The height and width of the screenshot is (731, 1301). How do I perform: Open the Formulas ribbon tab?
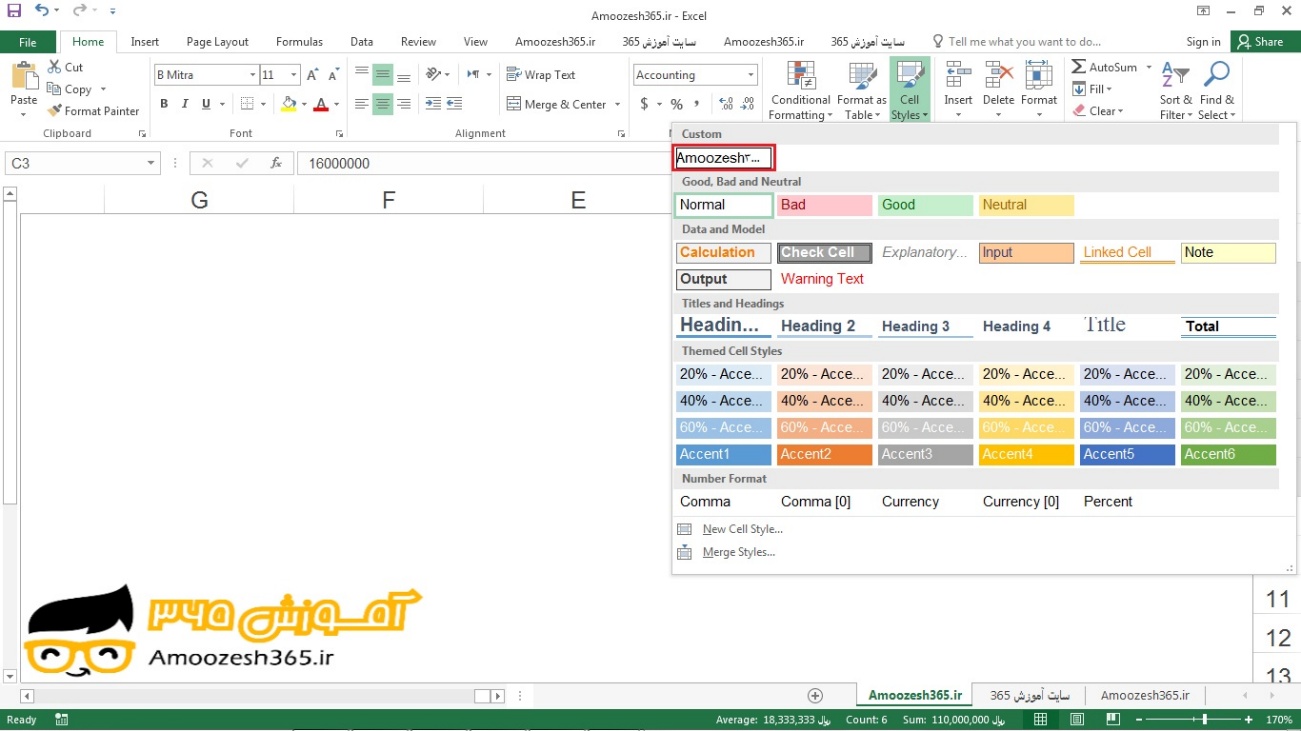(299, 42)
